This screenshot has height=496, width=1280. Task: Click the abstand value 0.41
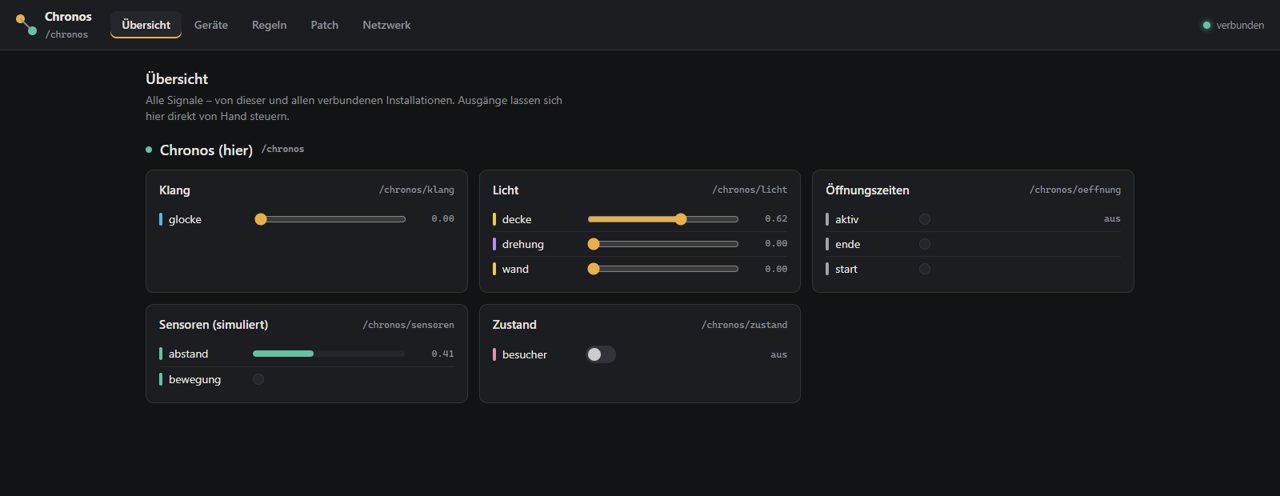click(x=443, y=354)
